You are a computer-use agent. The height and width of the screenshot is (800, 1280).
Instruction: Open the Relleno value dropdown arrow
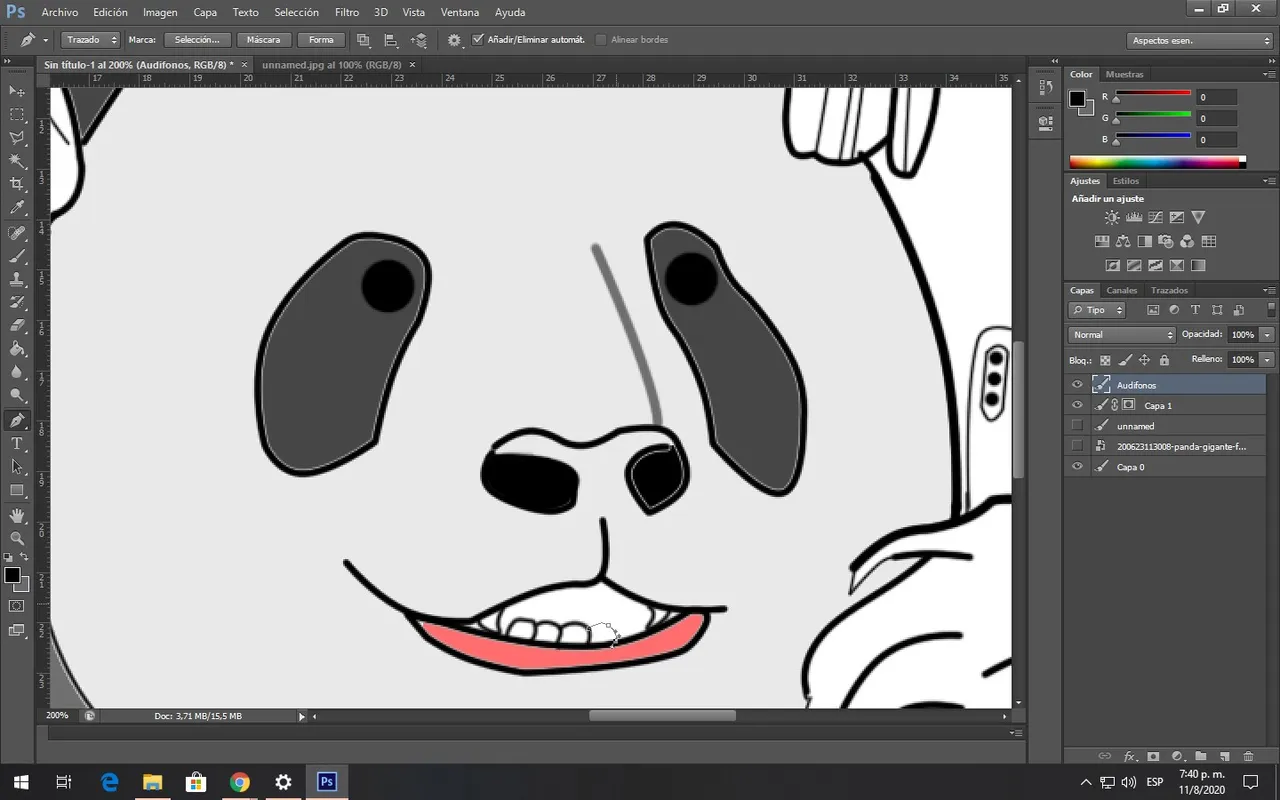tap(1268, 359)
